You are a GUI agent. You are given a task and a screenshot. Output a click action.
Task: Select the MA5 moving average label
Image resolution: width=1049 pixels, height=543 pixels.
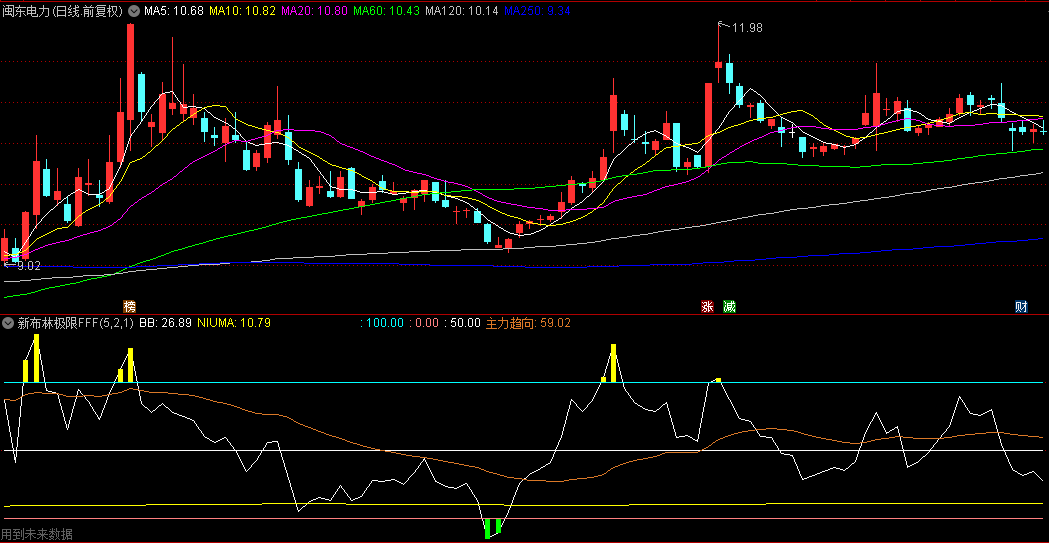[174, 11]
